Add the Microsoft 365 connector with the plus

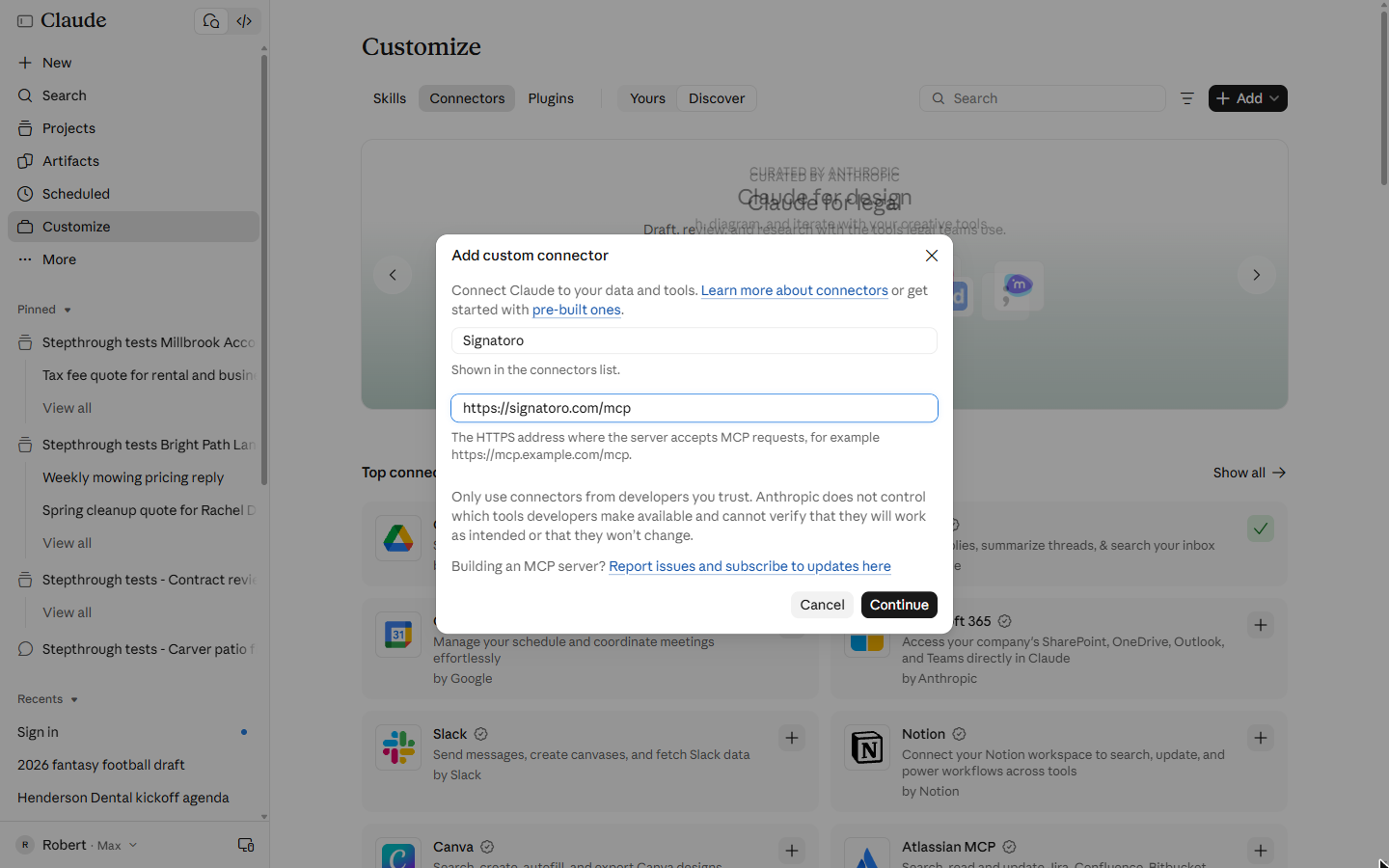1261,625
